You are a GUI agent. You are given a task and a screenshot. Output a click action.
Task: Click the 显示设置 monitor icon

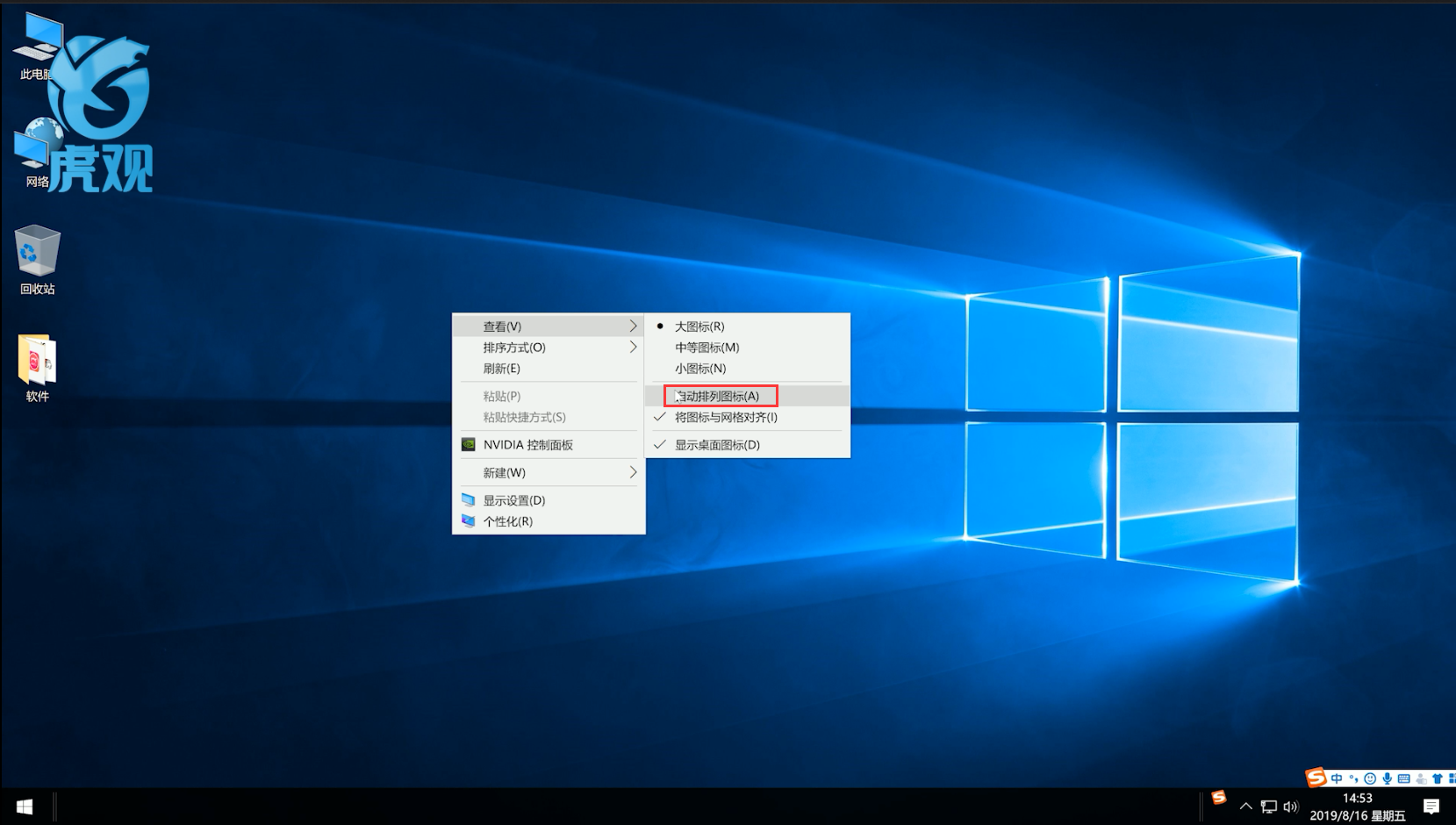(469, 500)
